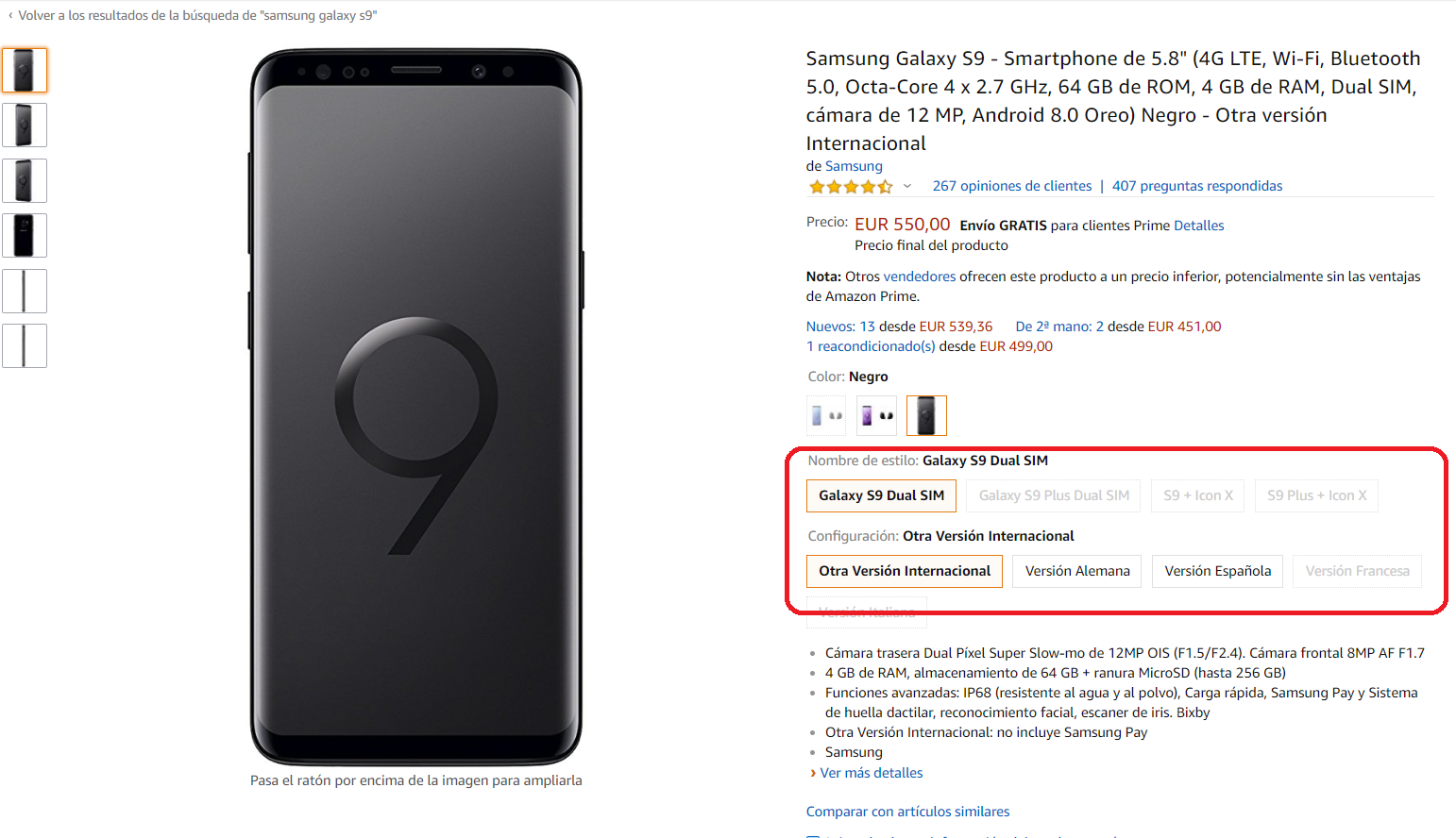Expand the star rating dropdown arrow
Screen dimensions: 1456x838
click(x=907, y=186)
